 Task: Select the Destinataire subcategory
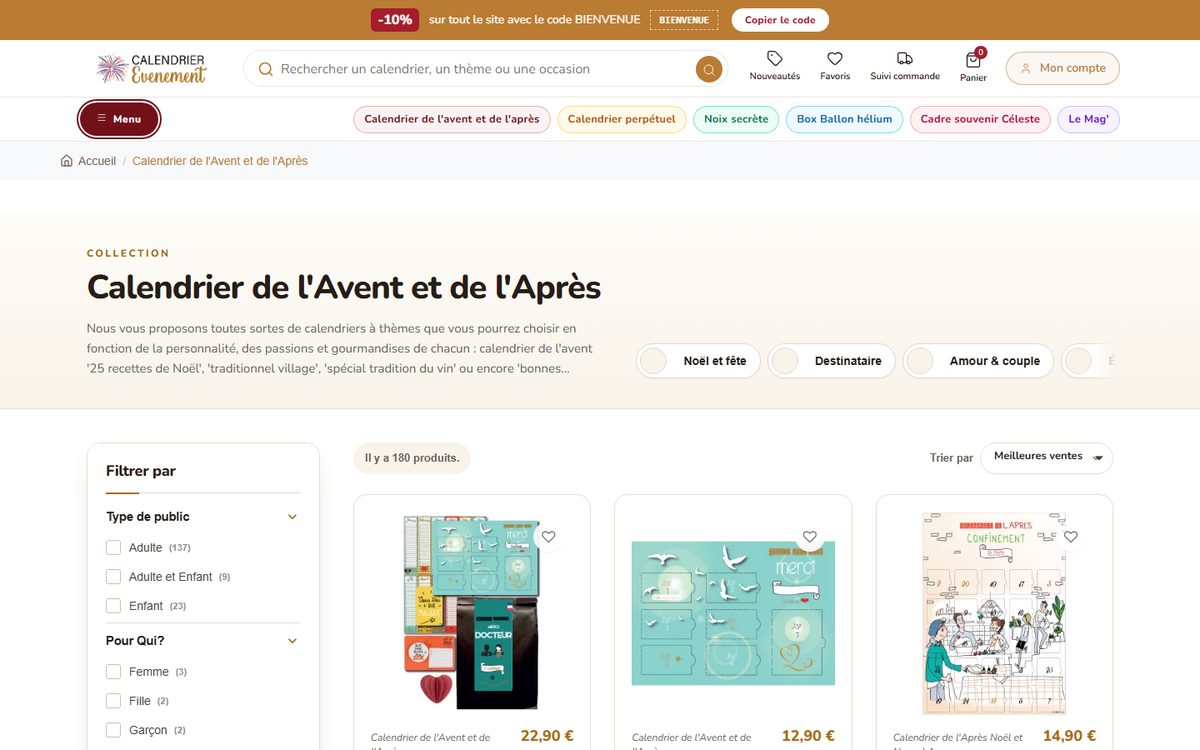(x=832, y=361)
